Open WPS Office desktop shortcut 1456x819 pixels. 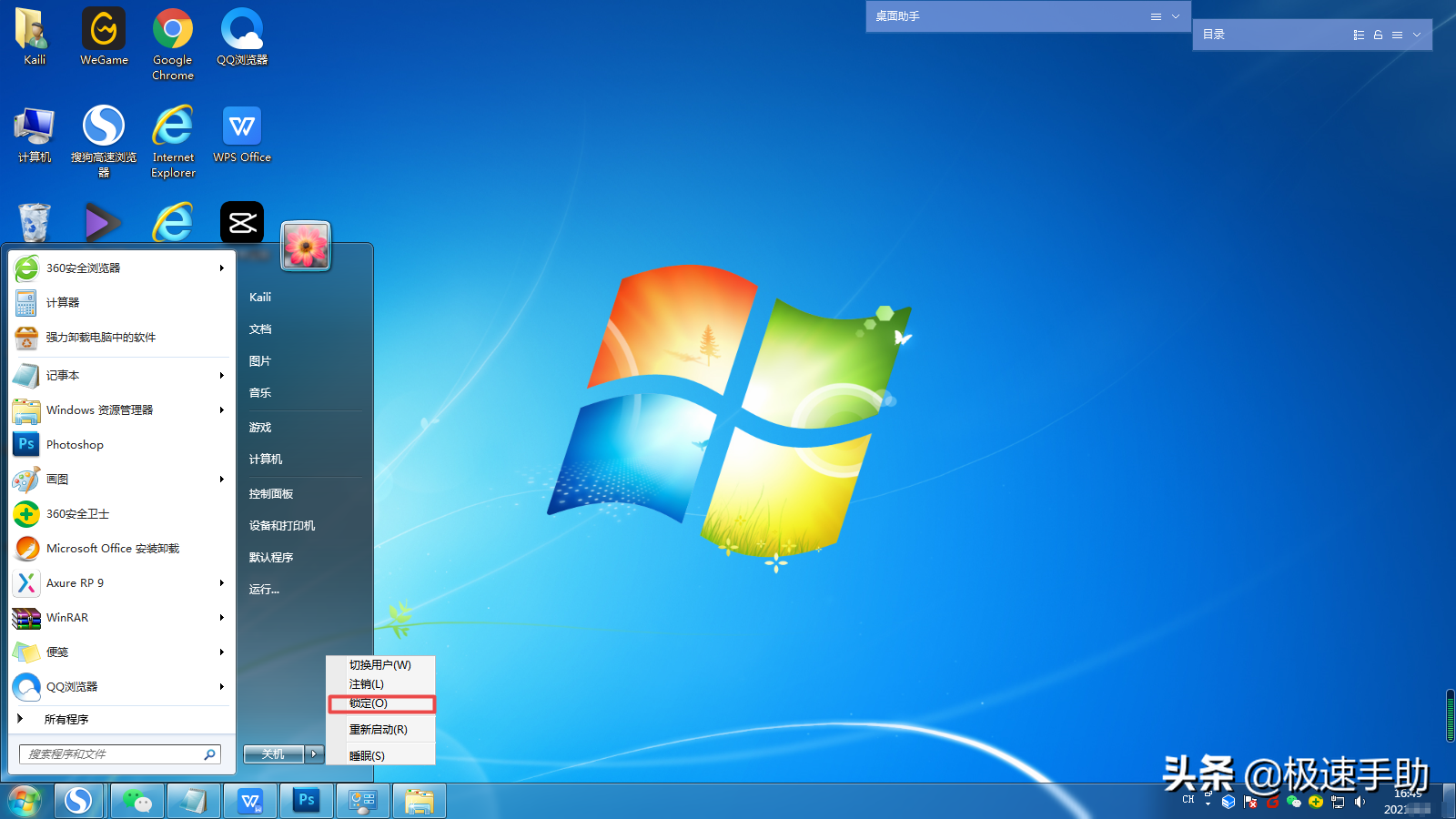242,134
